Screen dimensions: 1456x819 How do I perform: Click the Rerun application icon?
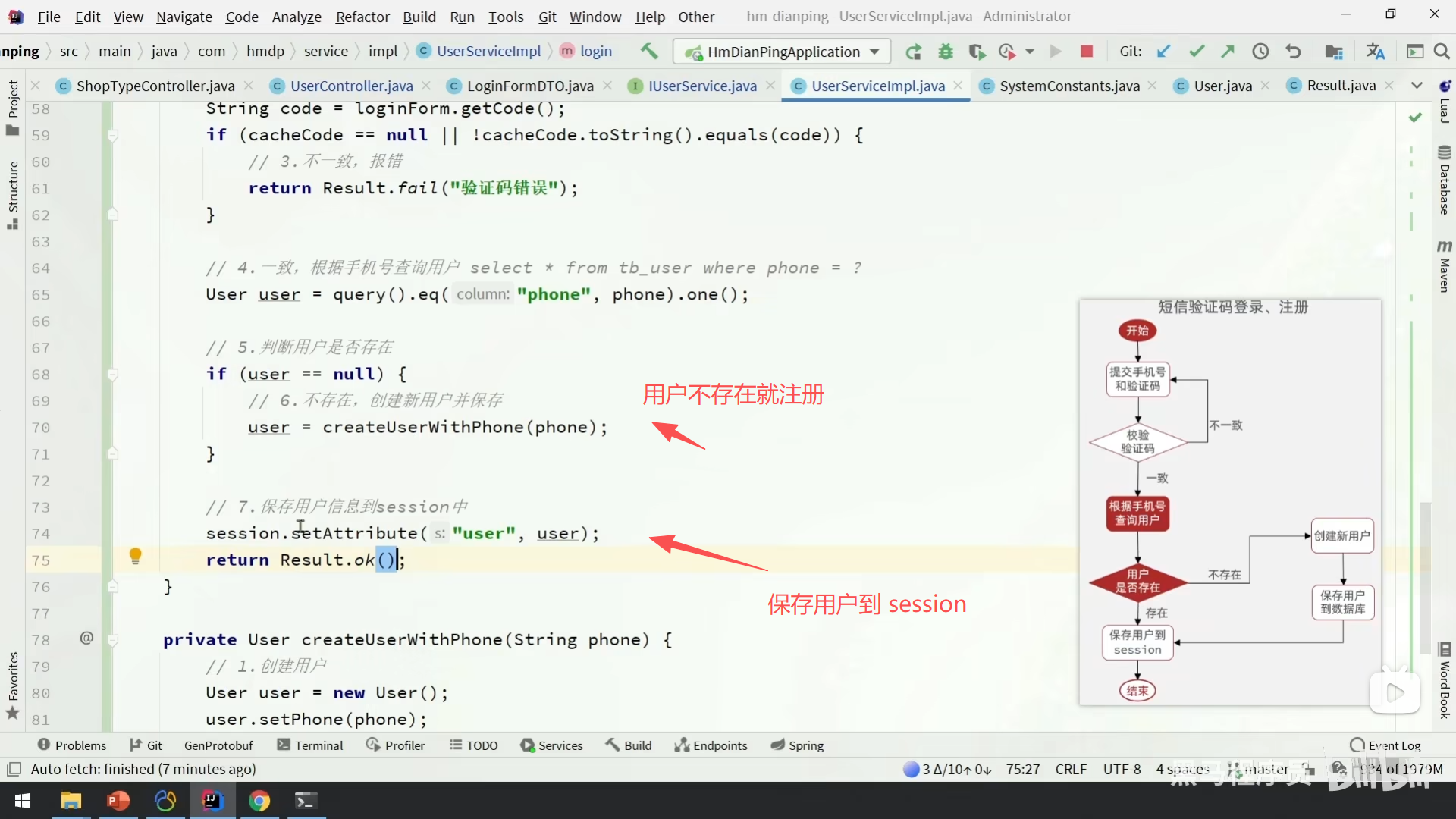click(x=913, y=52)
